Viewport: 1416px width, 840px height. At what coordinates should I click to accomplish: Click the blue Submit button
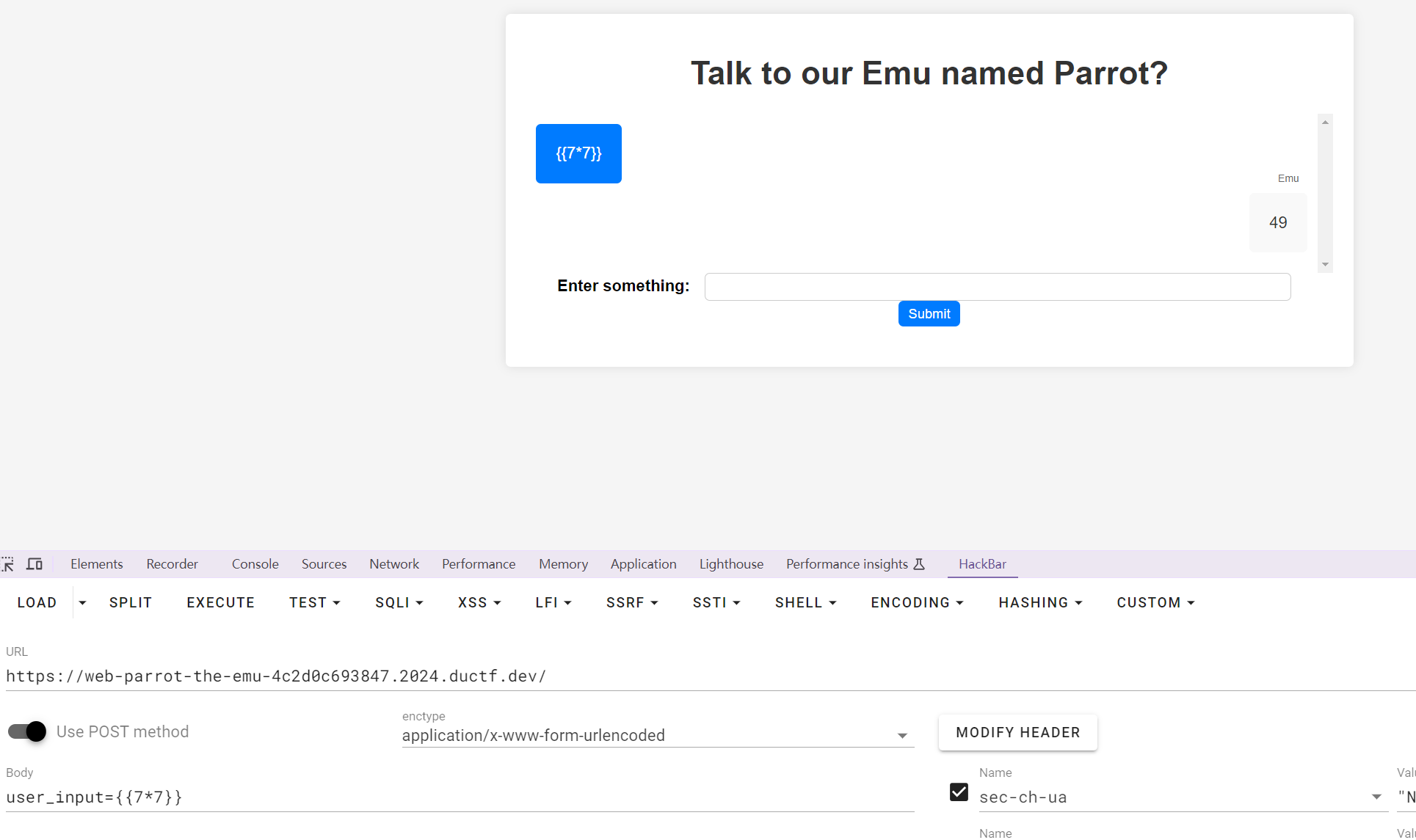(929, 314)
